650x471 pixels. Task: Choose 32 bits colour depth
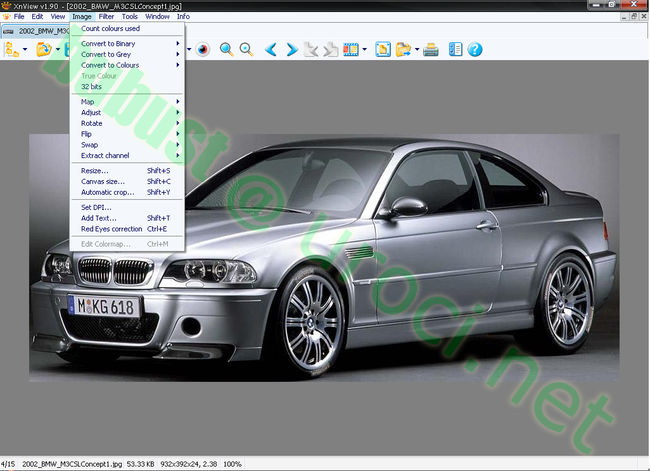[127, 87]
